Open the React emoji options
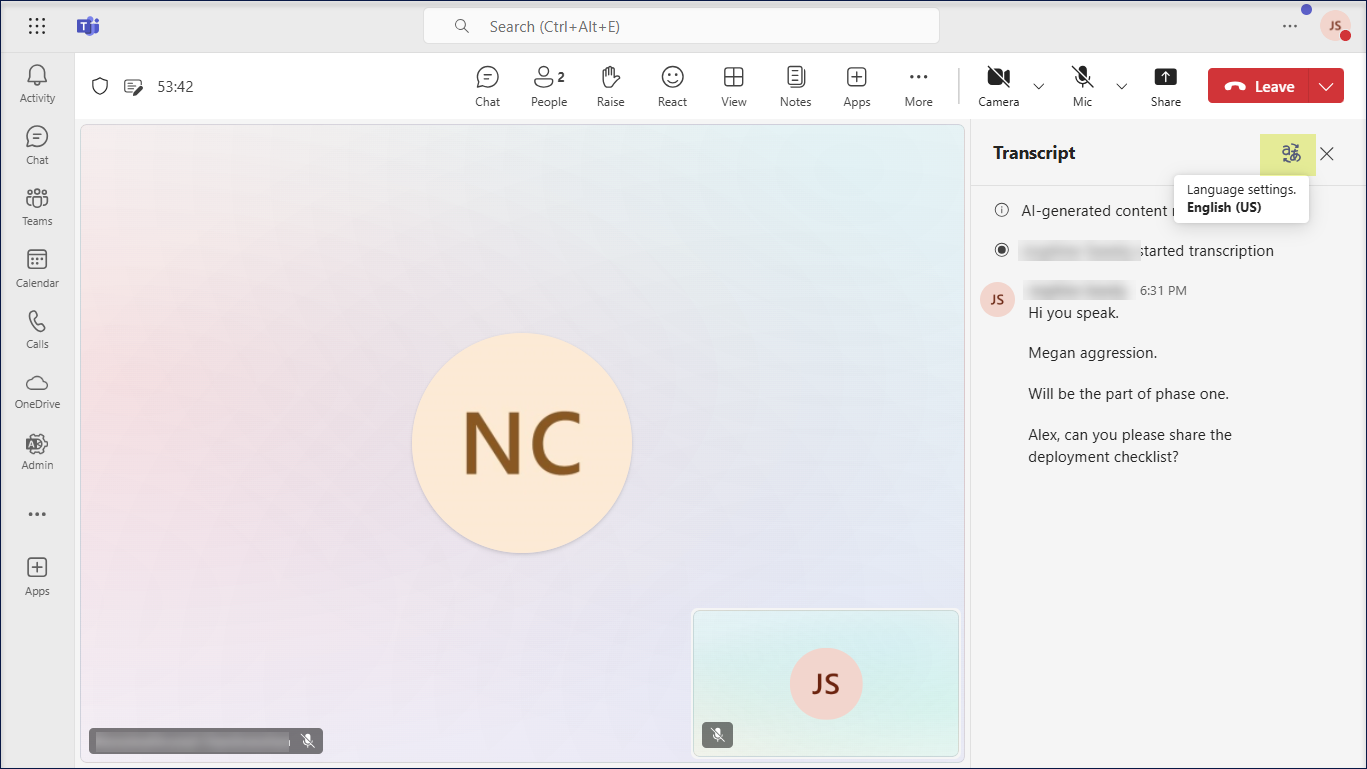 (x=672, y=86)
